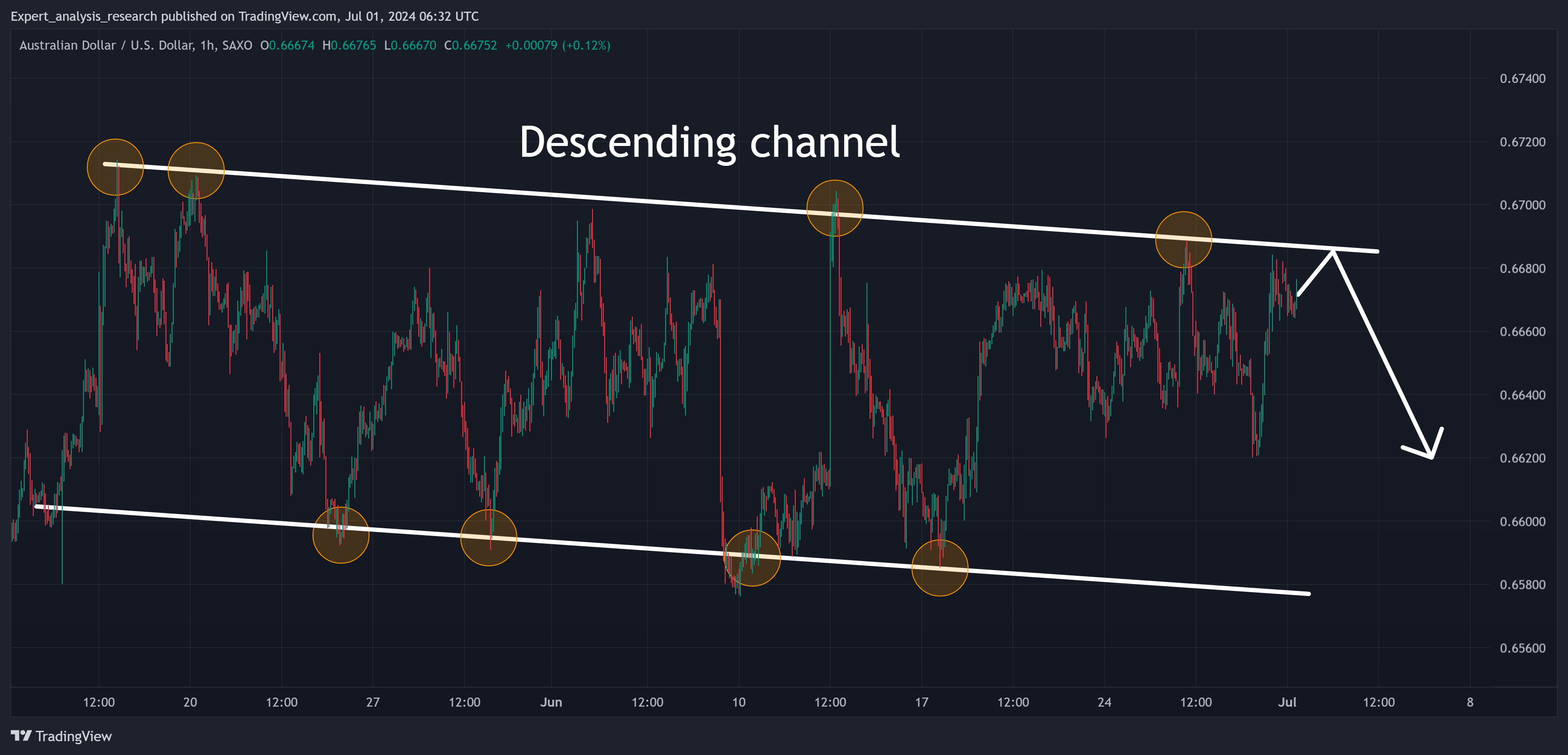Click the date label 20 on time axis

point(190,702)
